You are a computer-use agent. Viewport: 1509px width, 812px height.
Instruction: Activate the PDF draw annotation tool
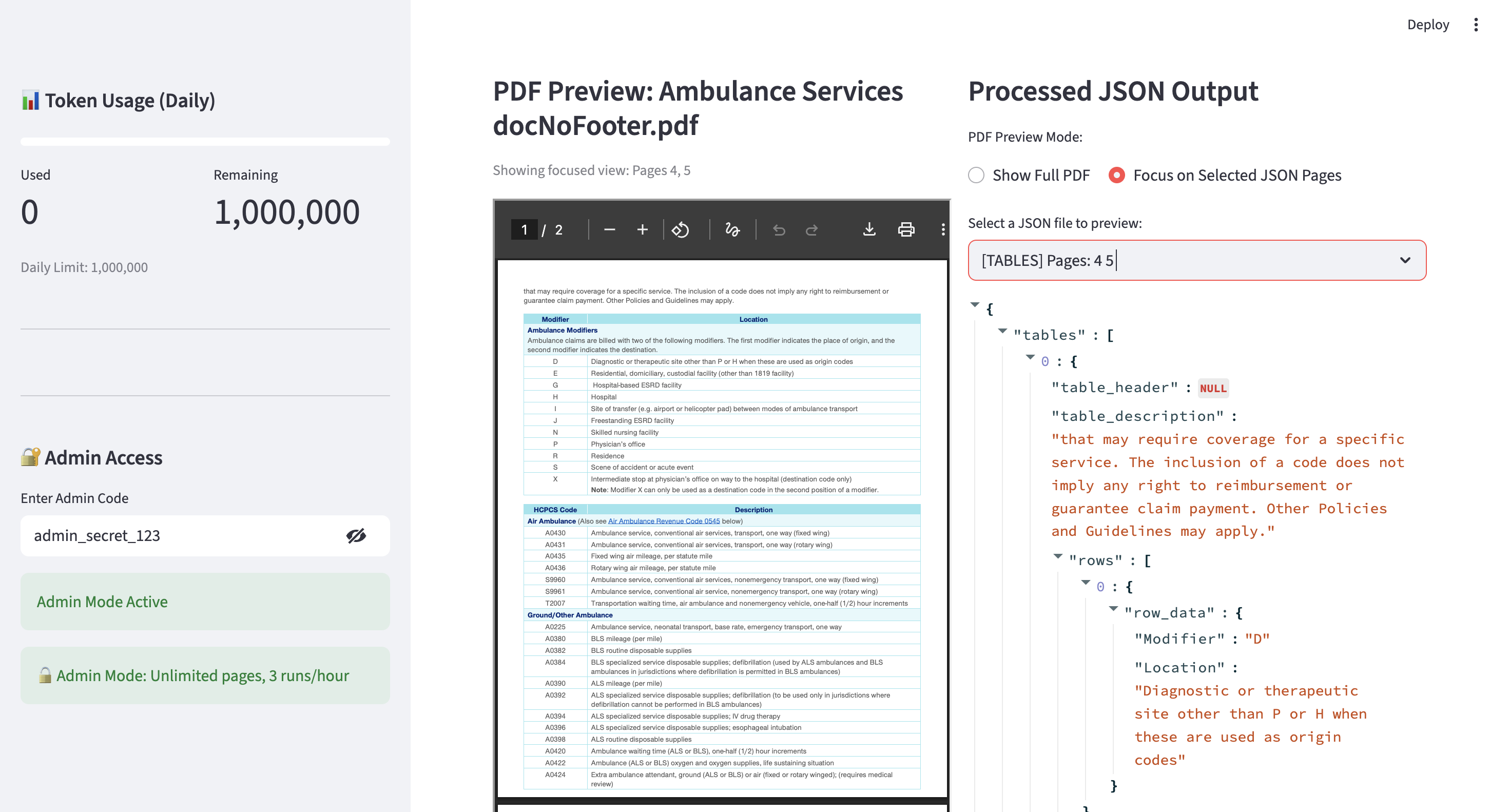point(732,229)
